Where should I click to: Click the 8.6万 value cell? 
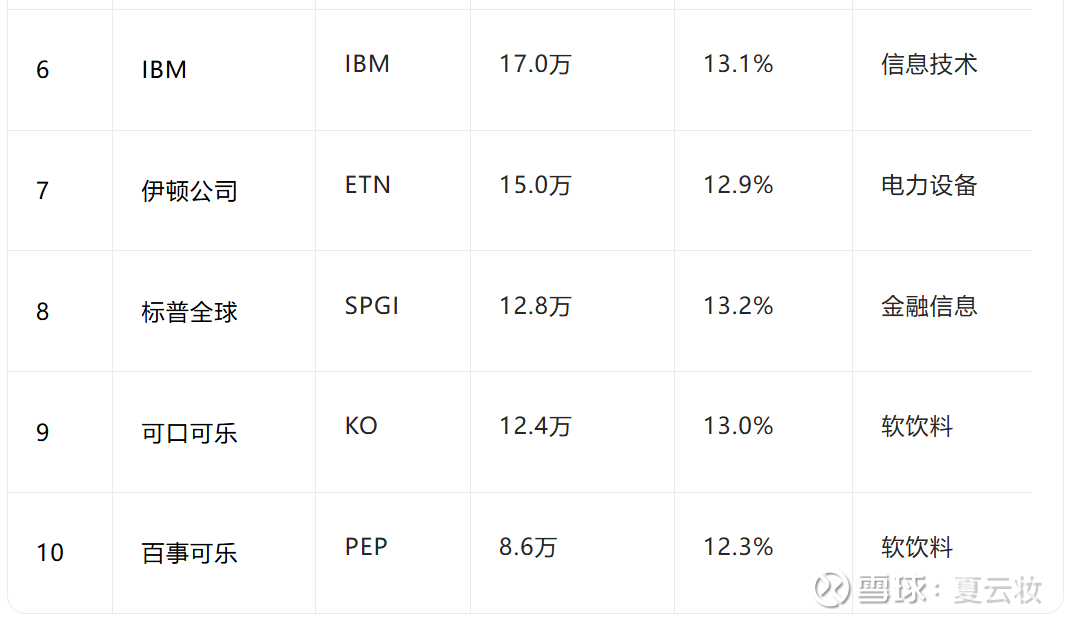(x=528, y=547)
